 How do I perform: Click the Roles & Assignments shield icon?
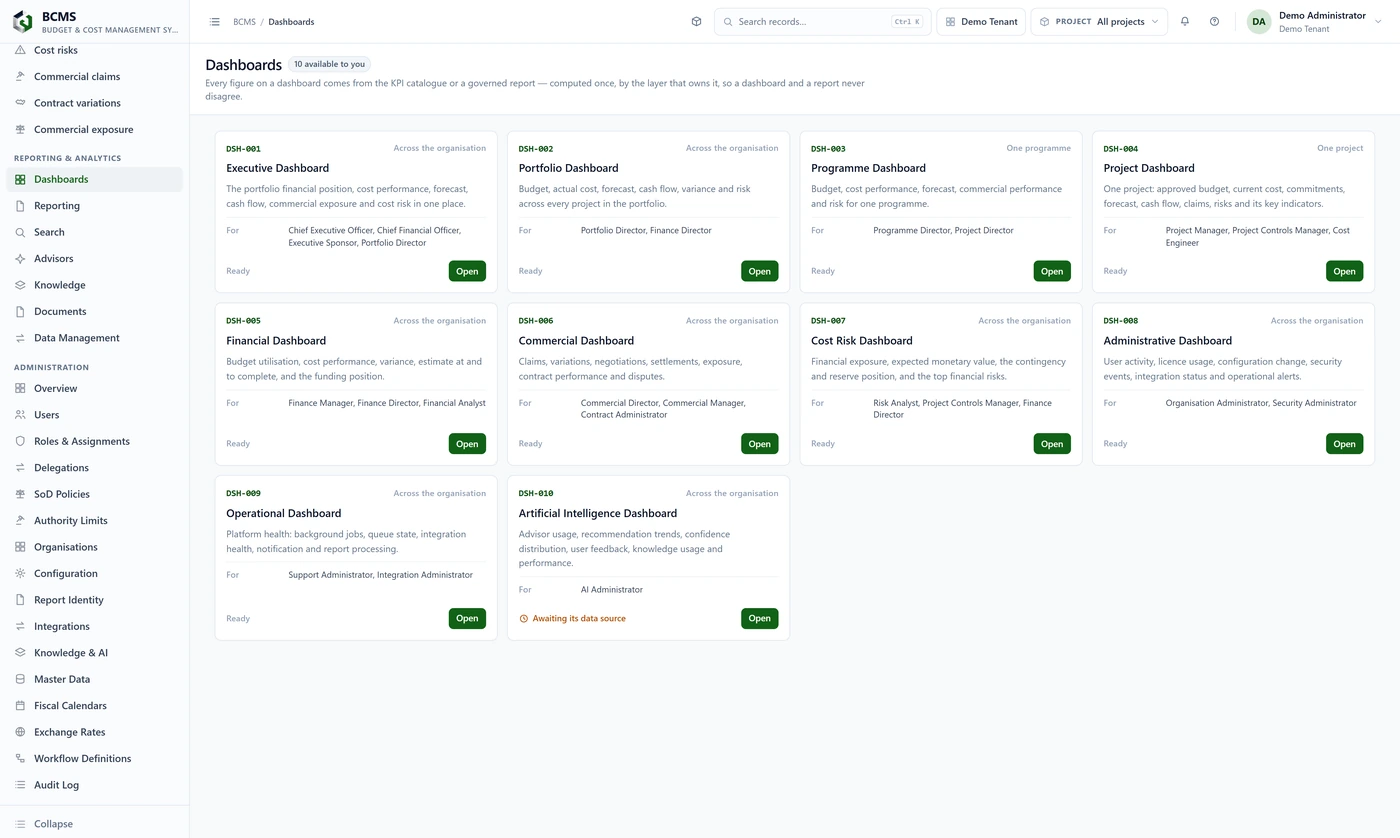coord(20,441)
